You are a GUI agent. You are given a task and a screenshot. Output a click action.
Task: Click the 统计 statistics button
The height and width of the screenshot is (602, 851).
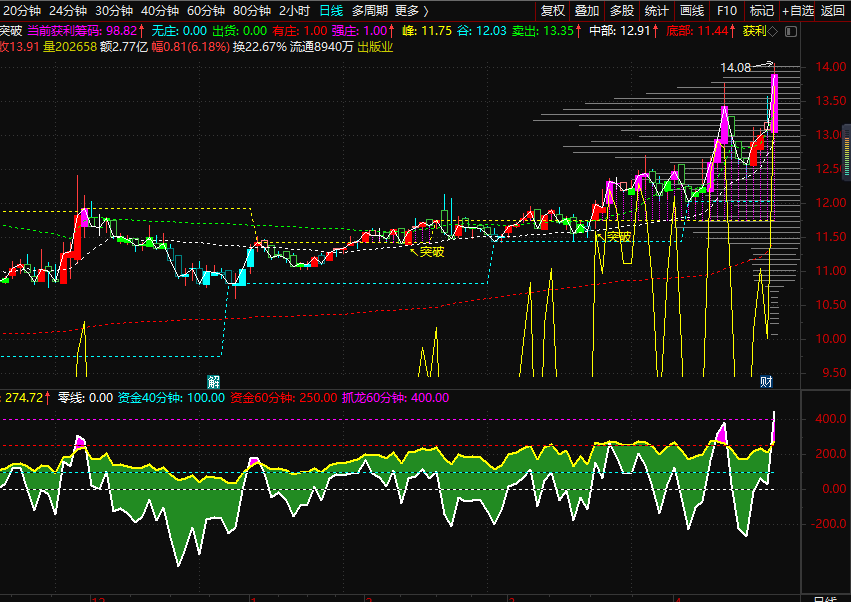[656, 11]
